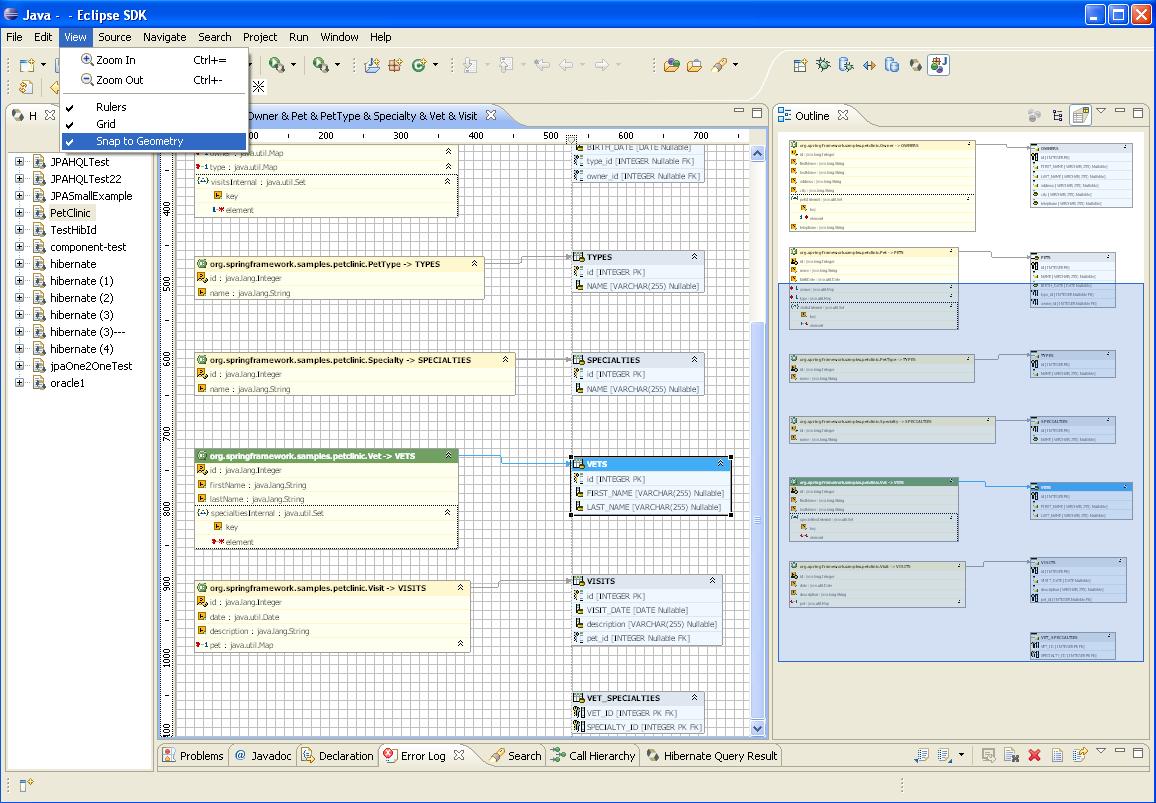The height and width of the screenshot is (803, 1156).
Task: Click the red delete log icon
Action: point(1034,756)
